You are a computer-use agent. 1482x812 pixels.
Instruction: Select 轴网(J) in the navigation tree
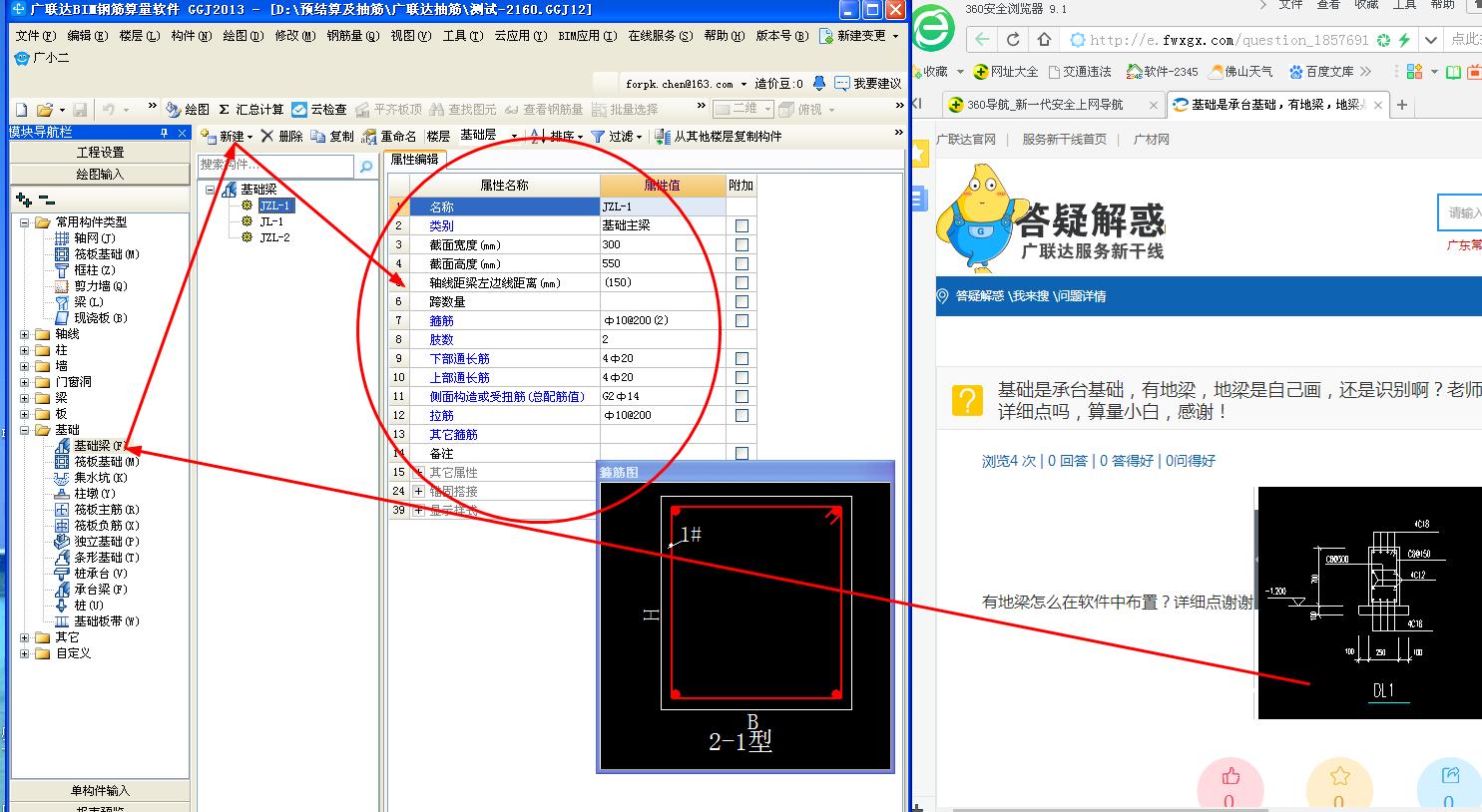coord(86,238)
